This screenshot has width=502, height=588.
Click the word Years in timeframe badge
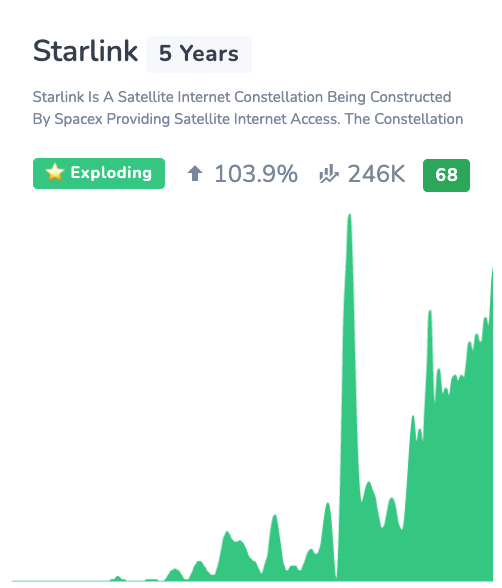pyautogui.click(x=209, y=54)
